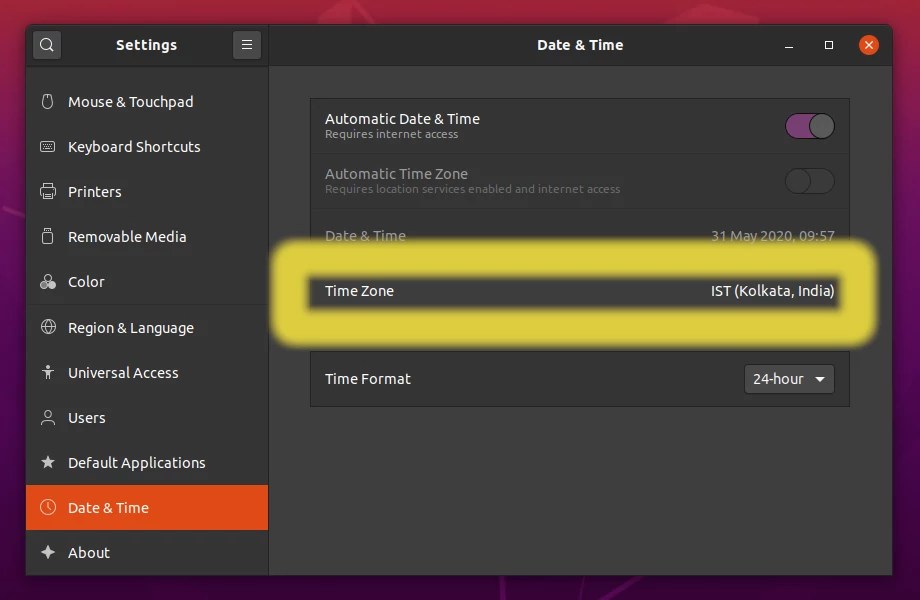Click the About entry in the sidebar
Screen dimensions: 920x600
(47, 552)
